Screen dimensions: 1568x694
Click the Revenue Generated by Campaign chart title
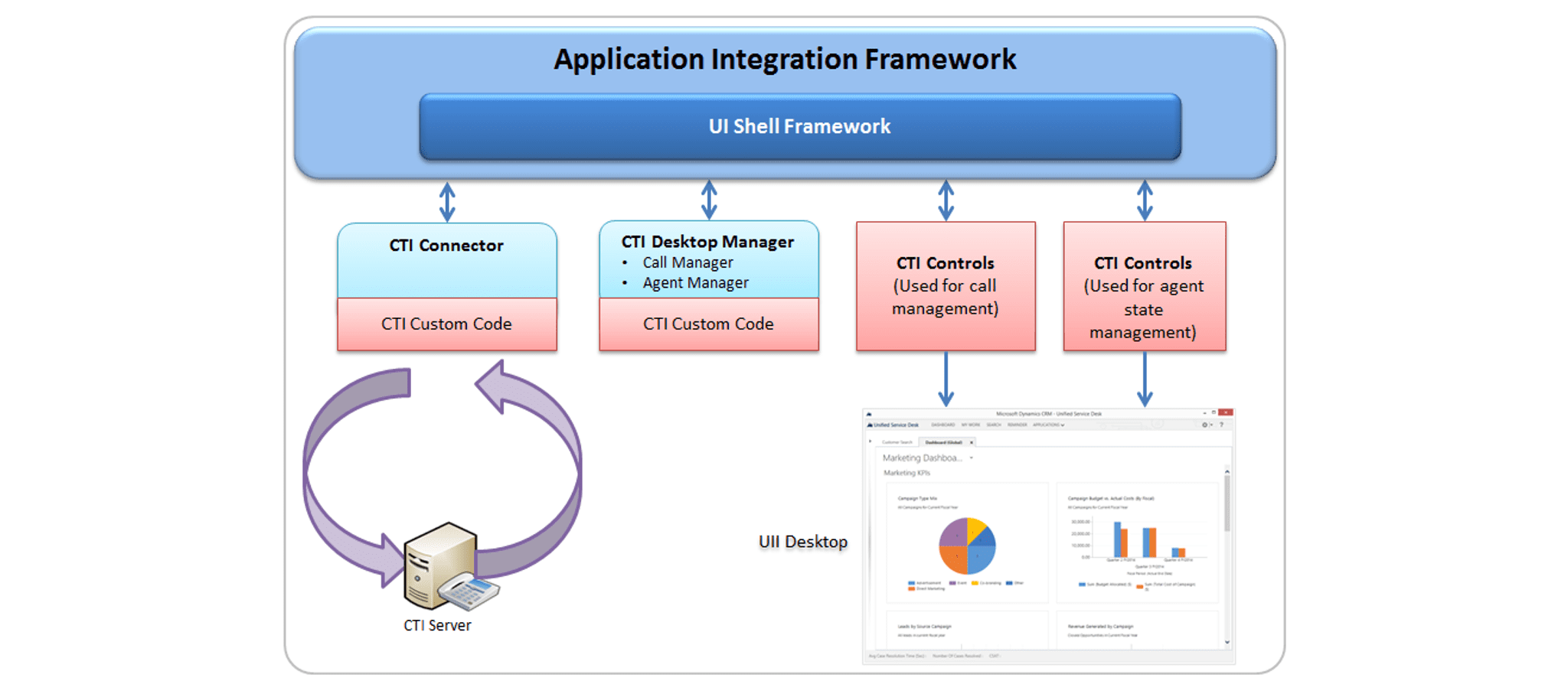pyautogui.click(x=1100, y=626)
